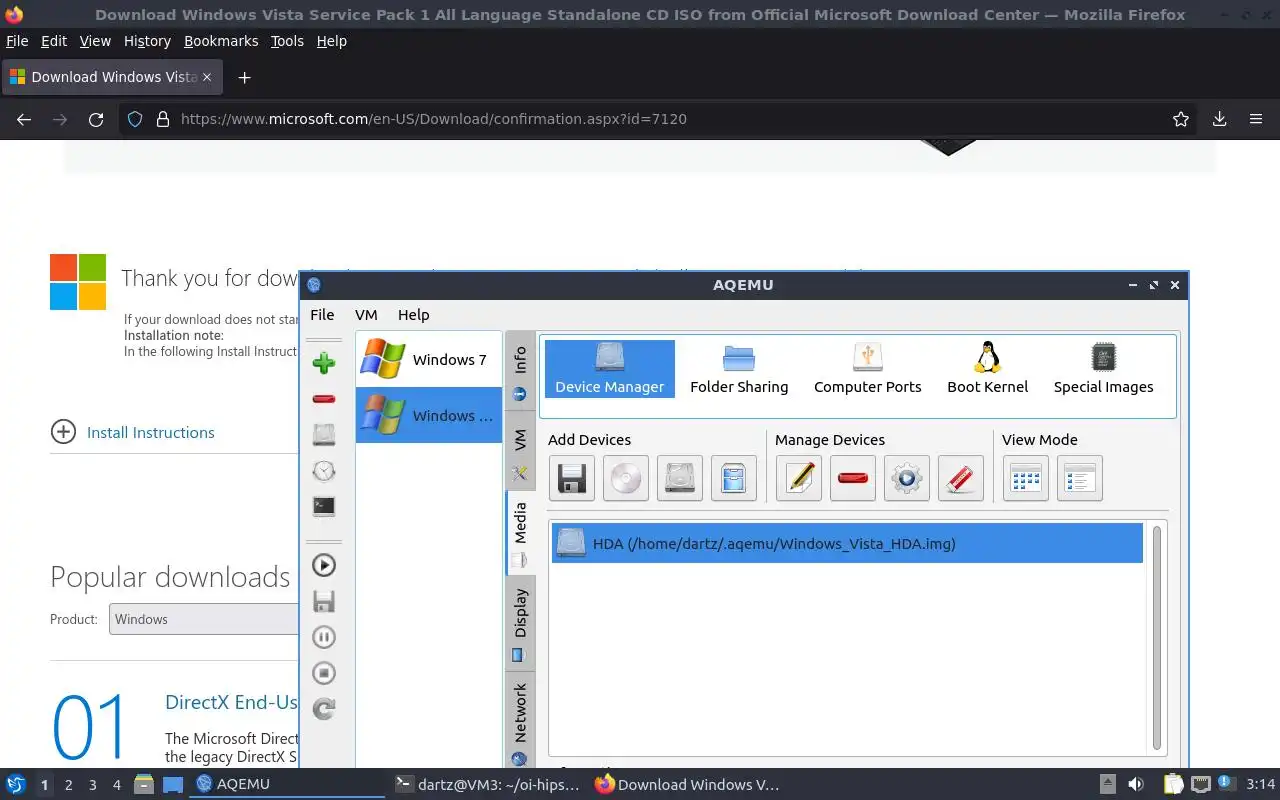The image size is (1280, 800).
Task: Start the selected virtual machine
Action: coord(323,565)
